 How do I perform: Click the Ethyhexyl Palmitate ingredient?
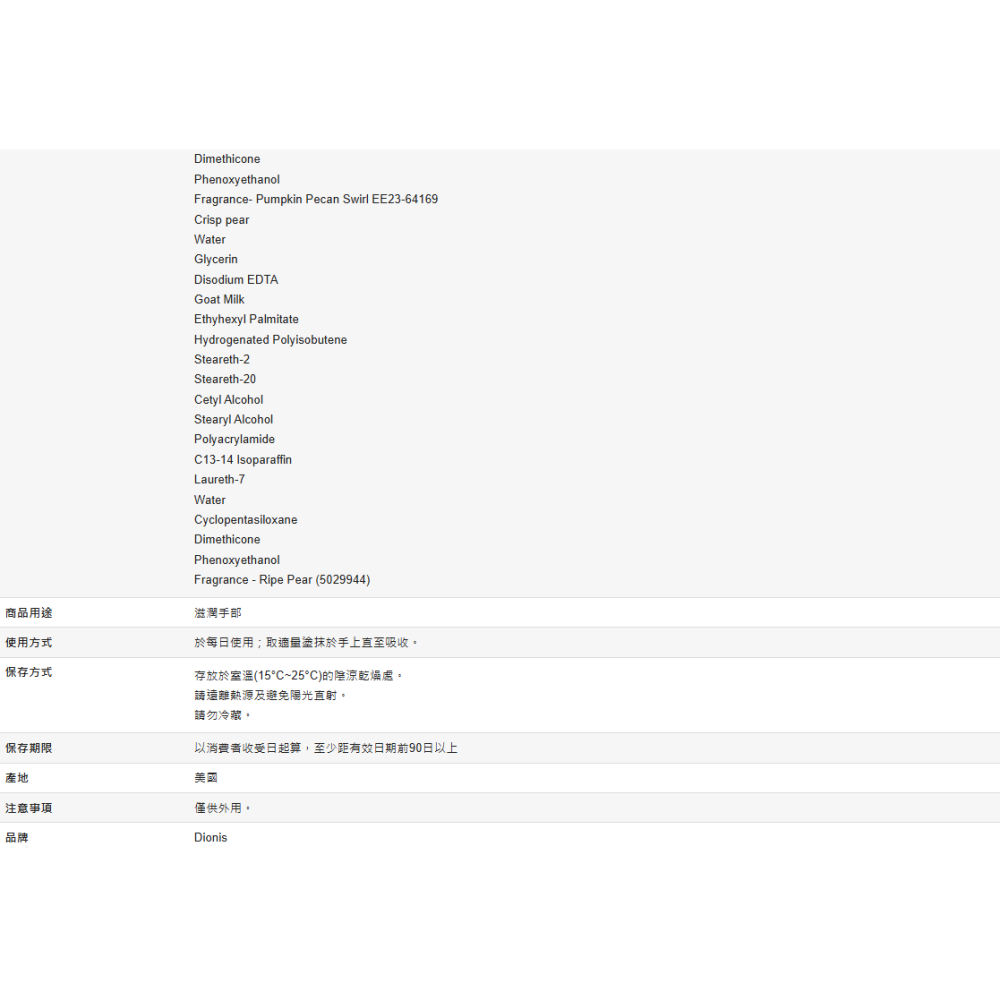pos(246,319)
